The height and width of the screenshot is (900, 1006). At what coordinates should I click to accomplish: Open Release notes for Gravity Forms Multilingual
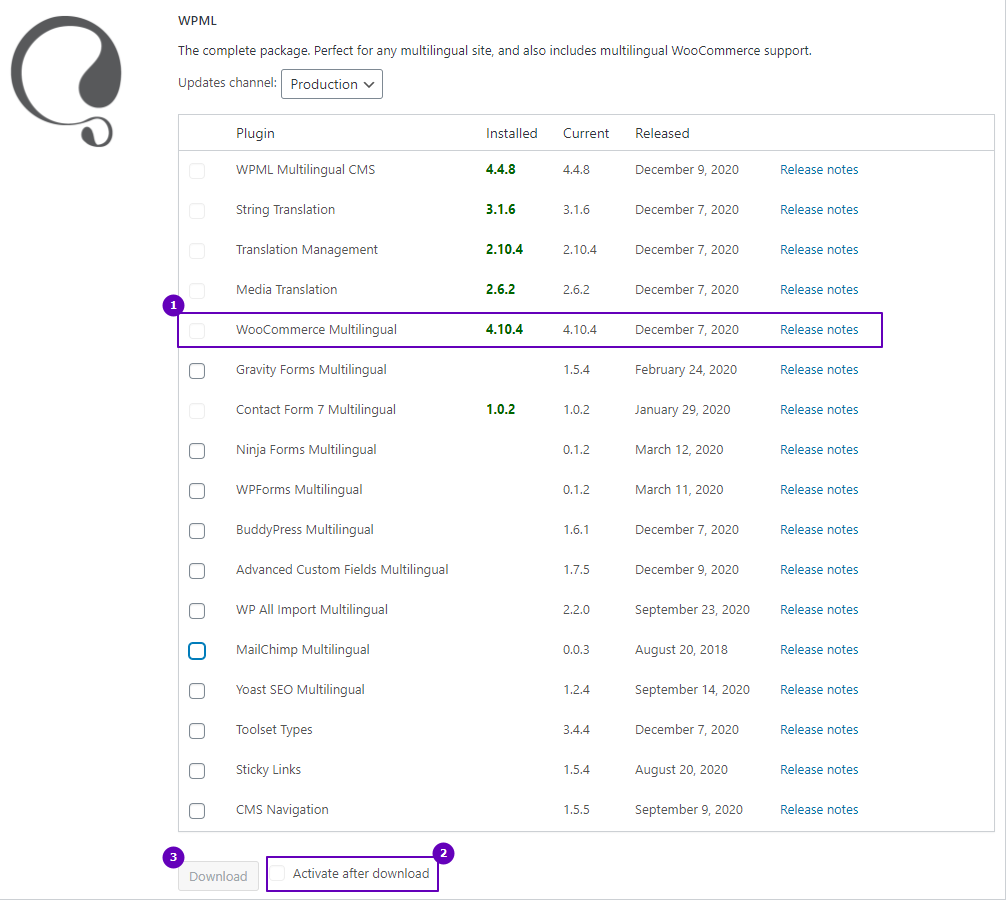(819, 369)
